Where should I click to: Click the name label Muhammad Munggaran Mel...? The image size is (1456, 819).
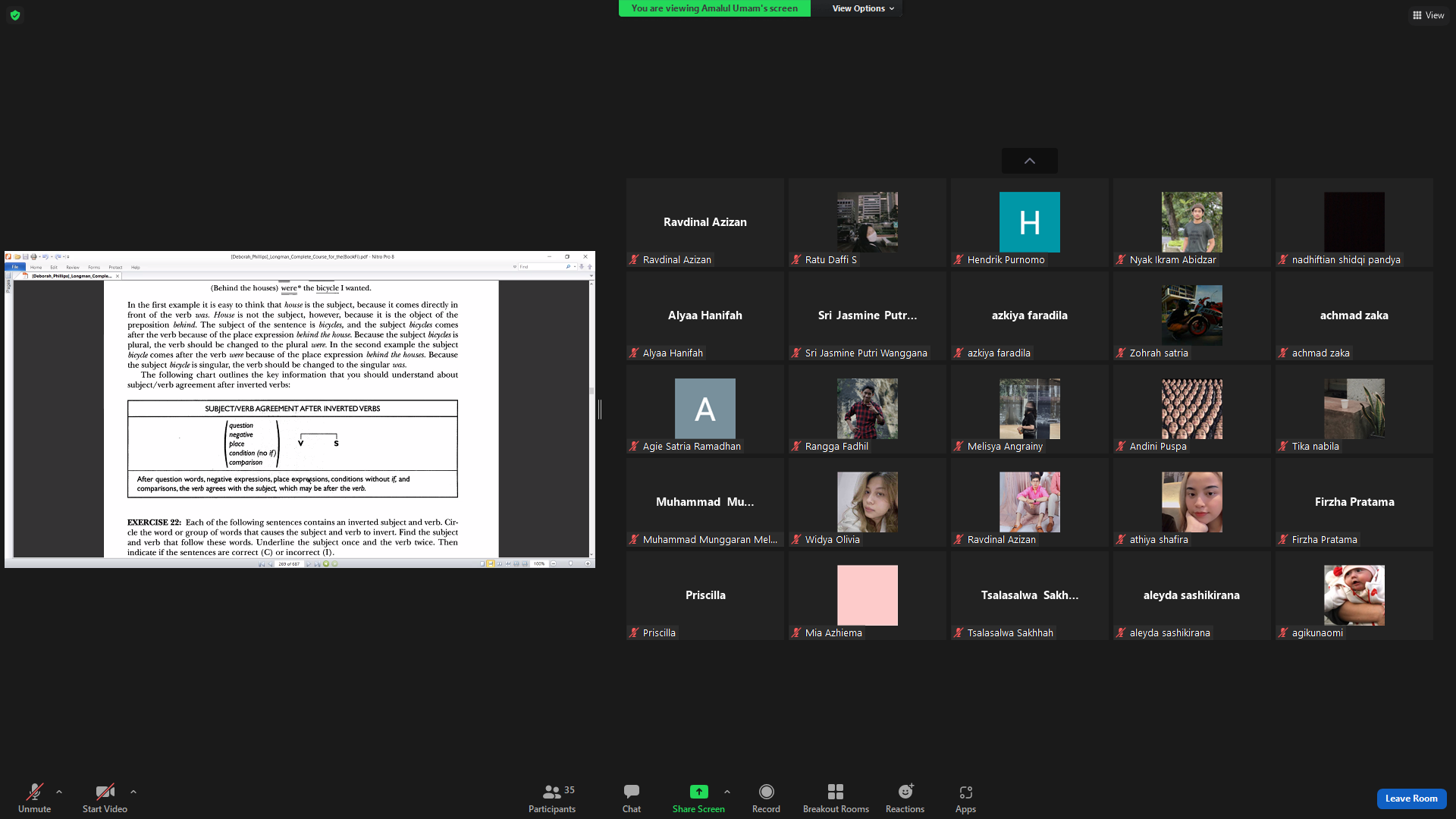pos(710,539)
